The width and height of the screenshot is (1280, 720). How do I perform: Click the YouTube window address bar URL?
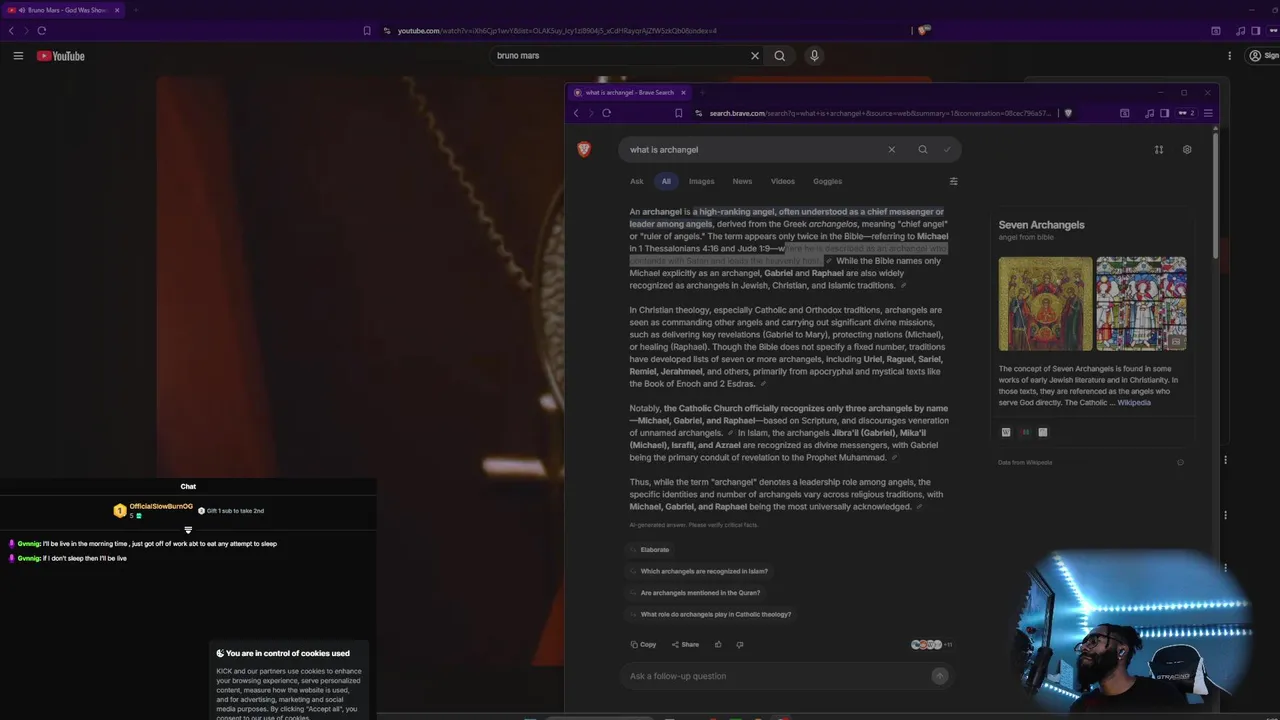pos(557,31)
